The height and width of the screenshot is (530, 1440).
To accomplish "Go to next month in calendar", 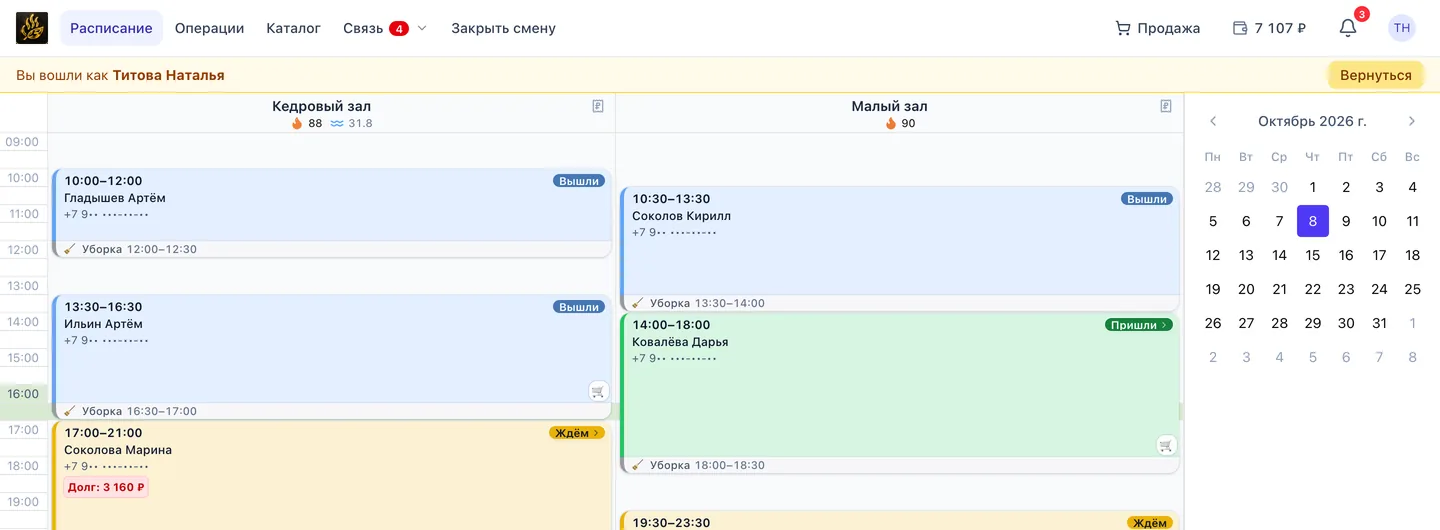I will coord(1412,121).
